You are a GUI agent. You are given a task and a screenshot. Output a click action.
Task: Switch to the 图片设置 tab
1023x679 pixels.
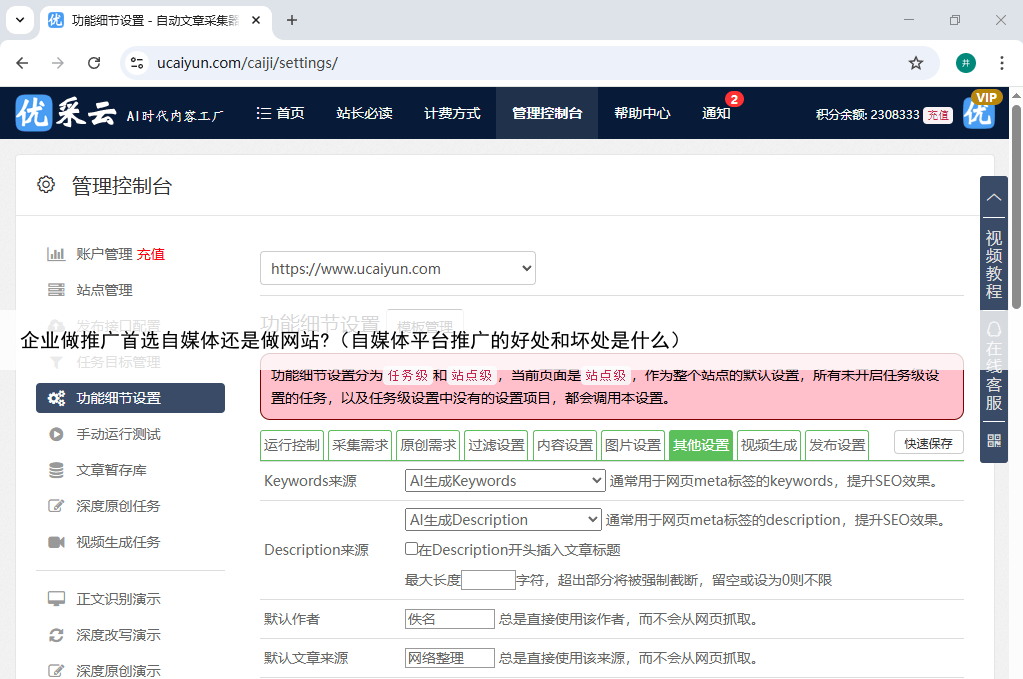(633, 445)
